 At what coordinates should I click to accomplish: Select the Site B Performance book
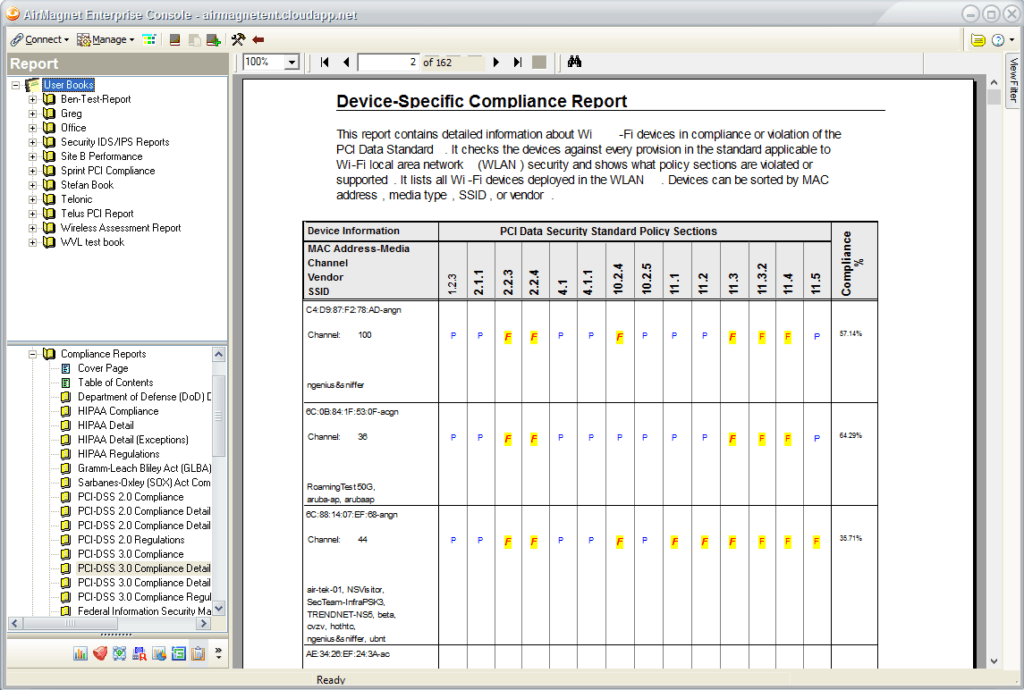tap(101, 157)
